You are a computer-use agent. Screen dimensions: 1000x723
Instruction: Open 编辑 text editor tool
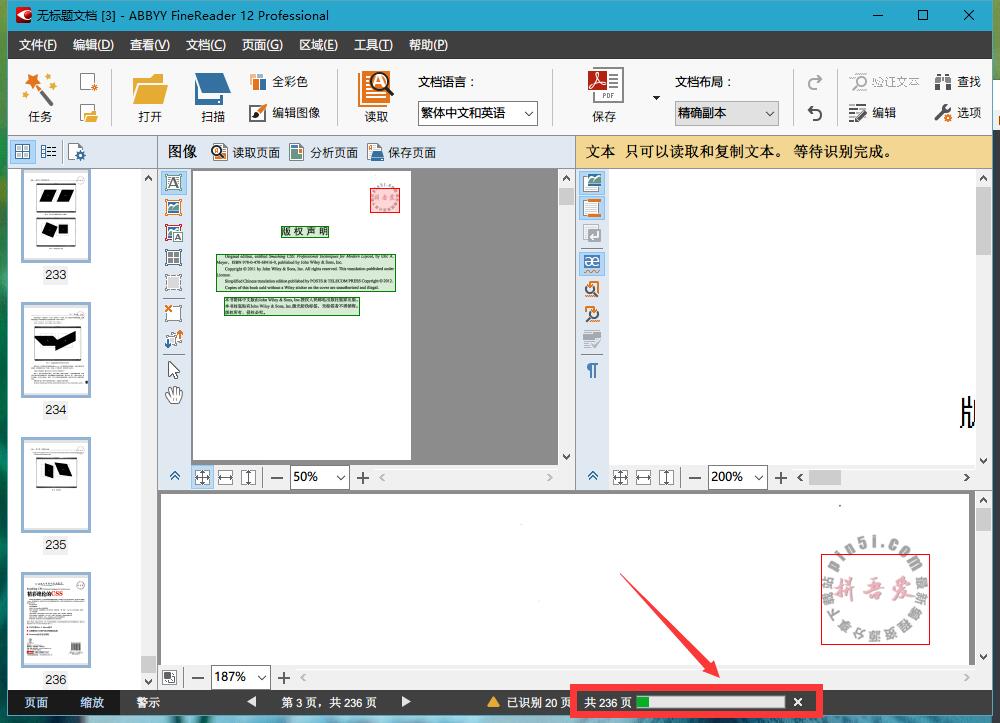pyautogui.click(x=872, y=113)
